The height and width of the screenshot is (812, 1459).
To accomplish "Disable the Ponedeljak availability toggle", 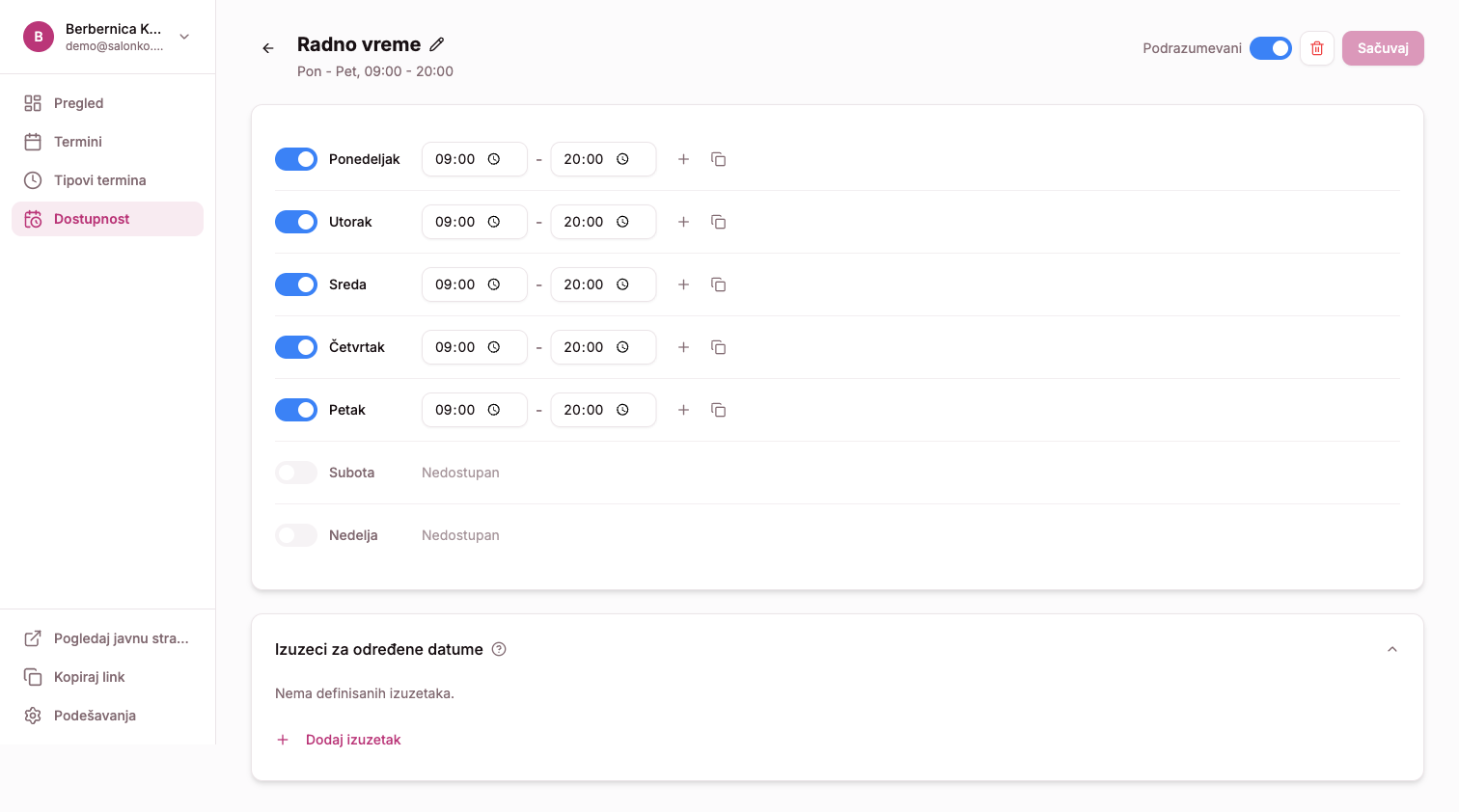I will [296, 159].
